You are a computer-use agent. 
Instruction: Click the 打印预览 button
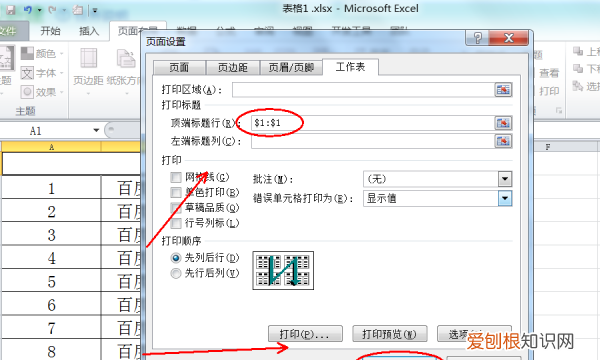tap(390, 334)
